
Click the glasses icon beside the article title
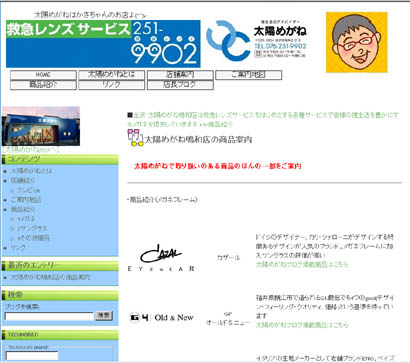coord(135,138)
